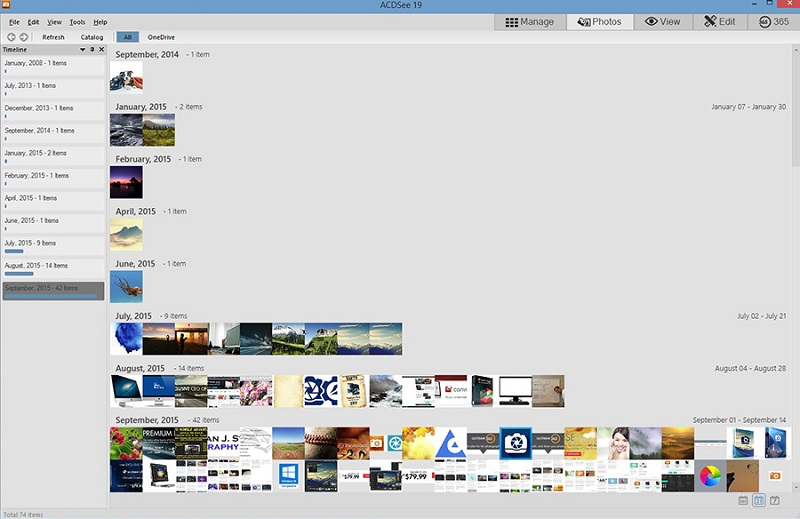This screenshot has height=519, width=800.
Task: Go back with the left arrow button
Action: point(11,37)
